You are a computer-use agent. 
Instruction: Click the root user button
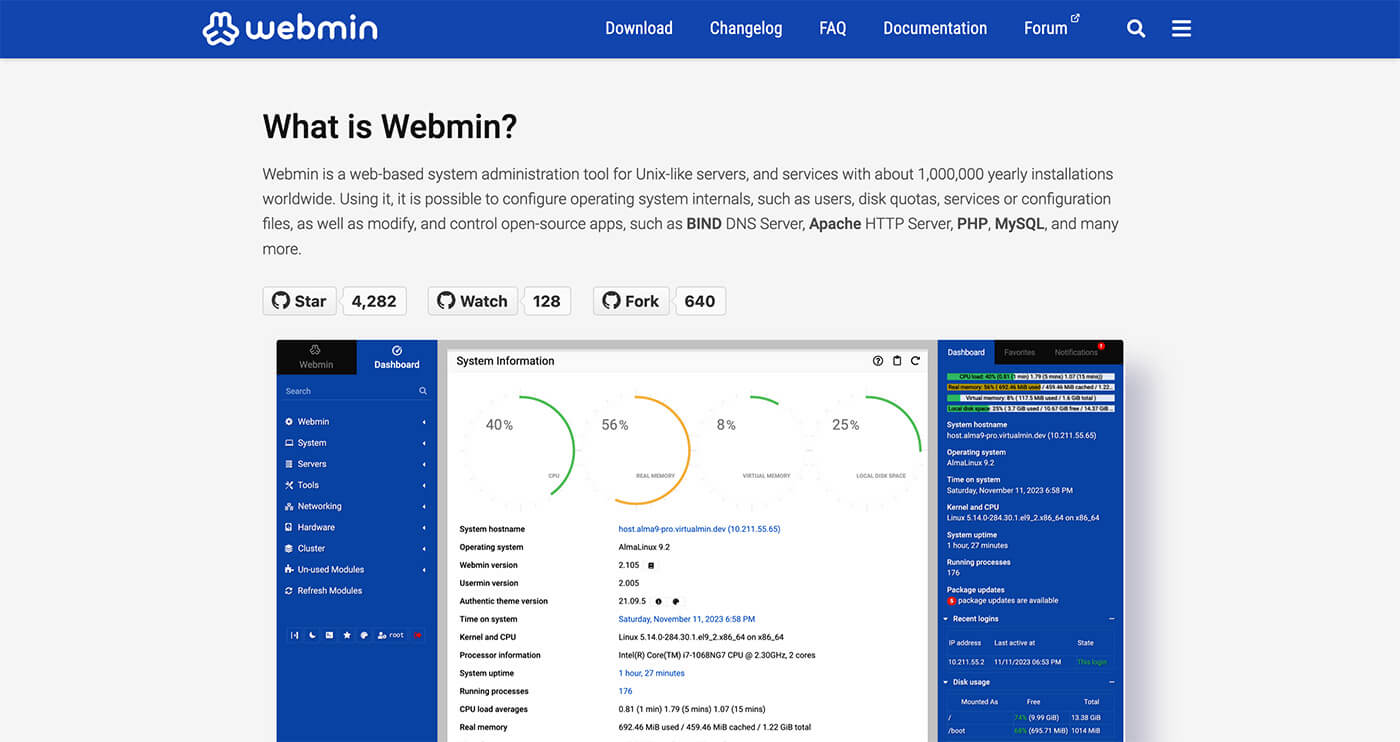pos(391,635)
